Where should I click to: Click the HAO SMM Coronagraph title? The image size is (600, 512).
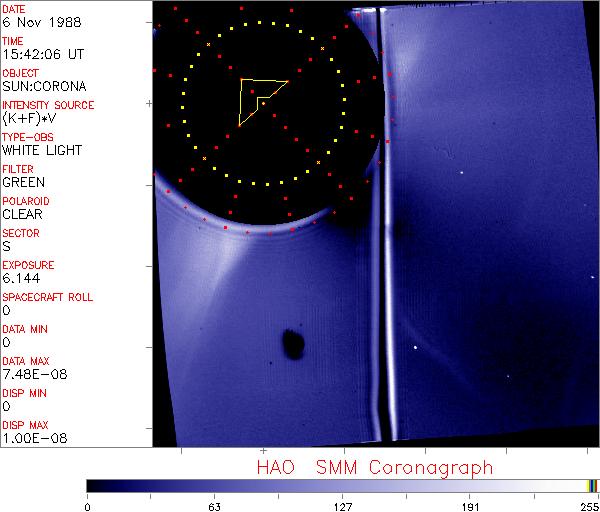pos(374,467)
